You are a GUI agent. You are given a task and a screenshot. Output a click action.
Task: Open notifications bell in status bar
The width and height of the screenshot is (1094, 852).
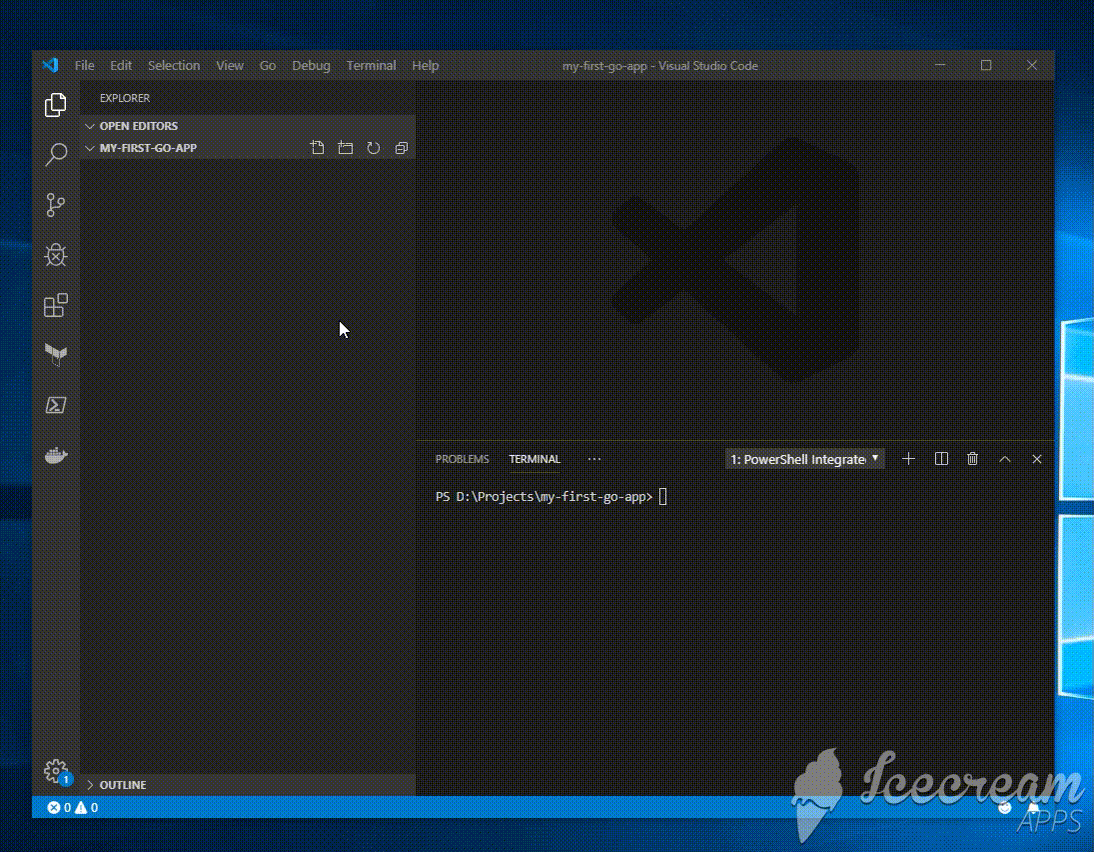click(1033, 807)
